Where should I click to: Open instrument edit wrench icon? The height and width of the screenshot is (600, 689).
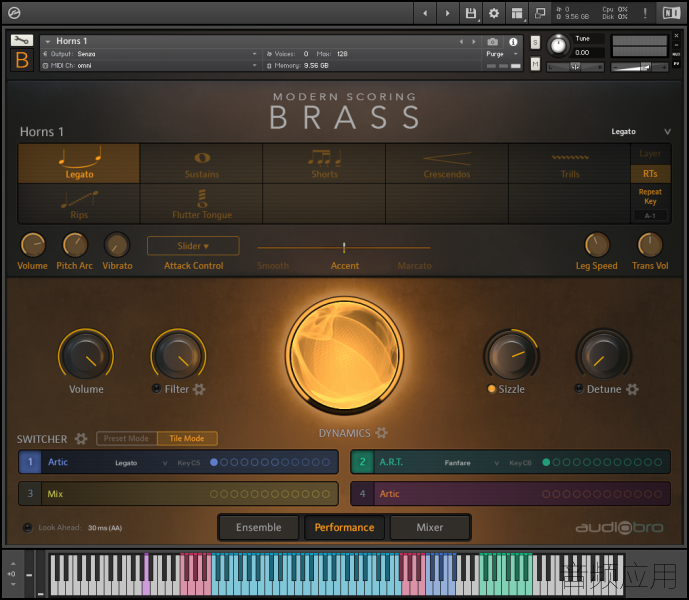pyautogui.click(x=22, y=41)
